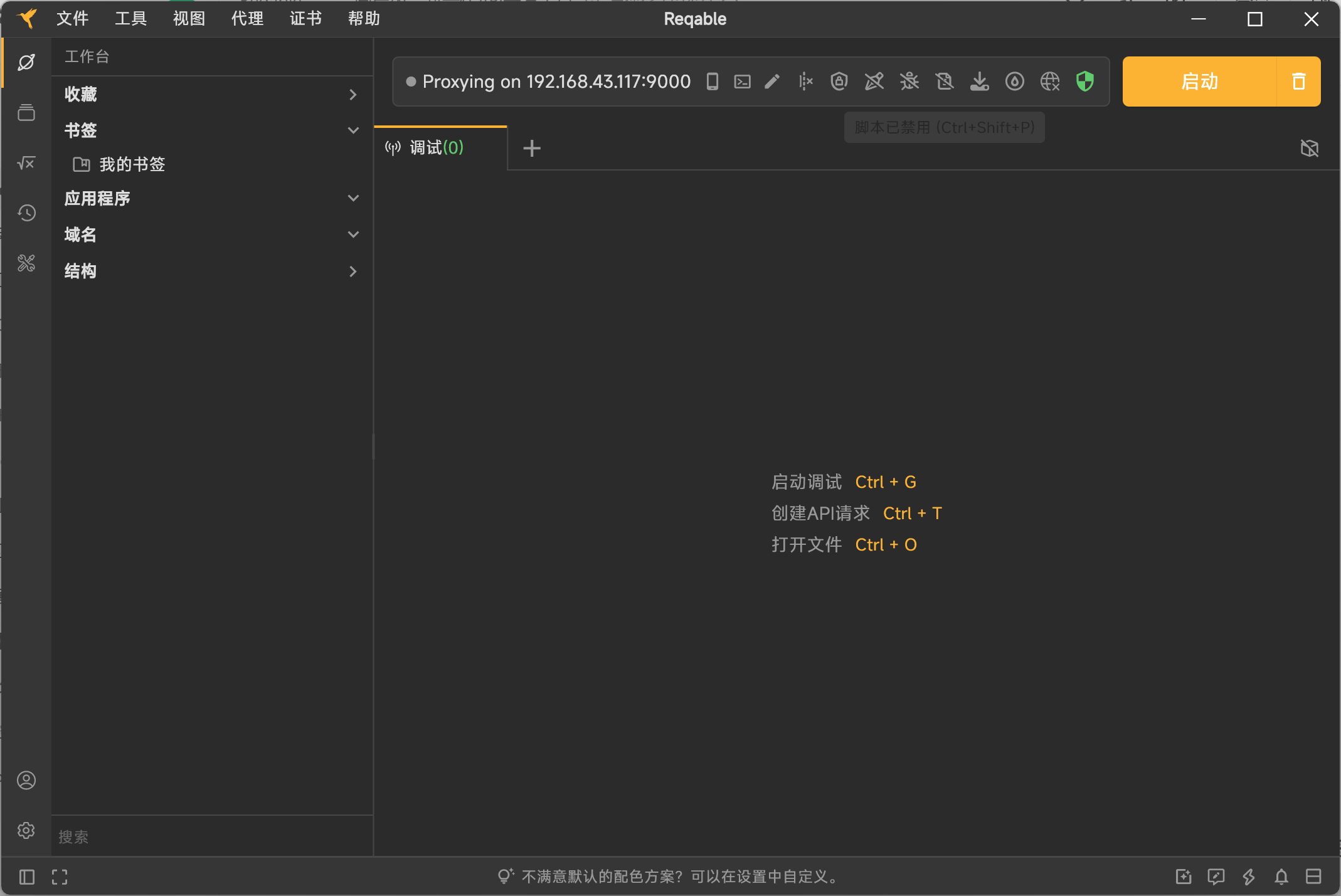
Task: Click the orange 启动 start button
Action: pos(1199,82)
